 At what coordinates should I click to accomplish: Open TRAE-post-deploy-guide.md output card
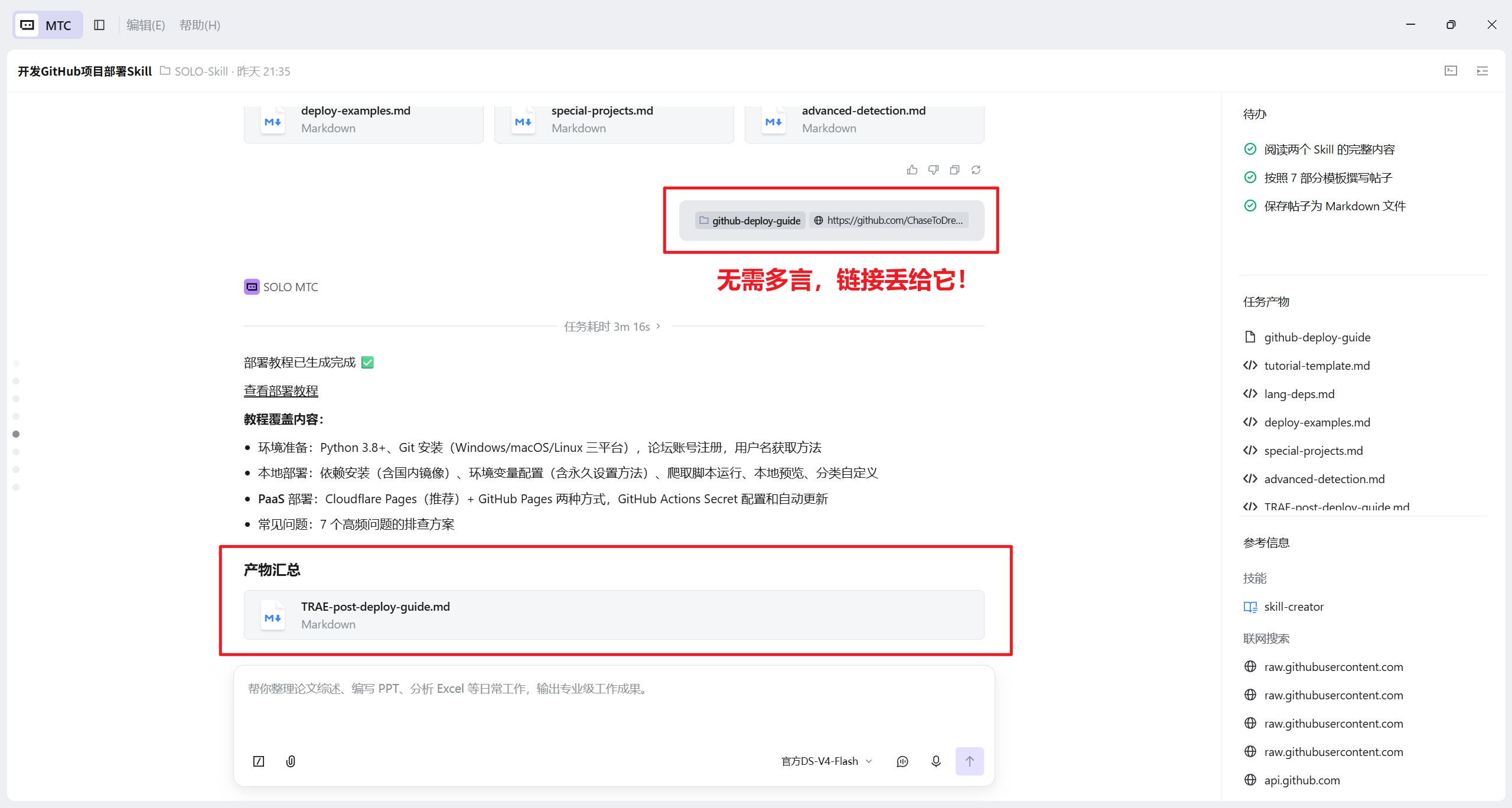point(614,615)
